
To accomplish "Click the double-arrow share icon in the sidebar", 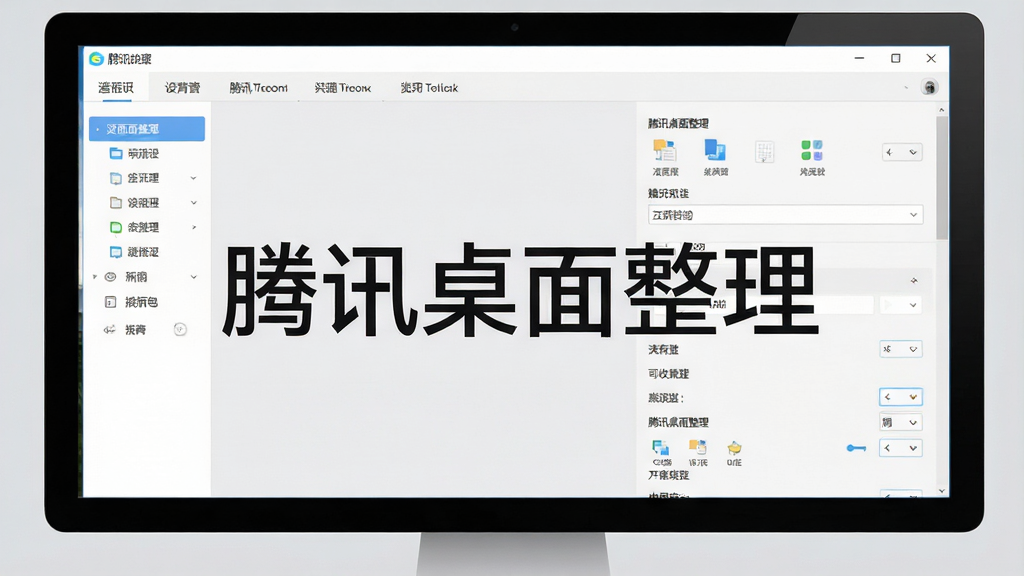I will click(110, 329).
